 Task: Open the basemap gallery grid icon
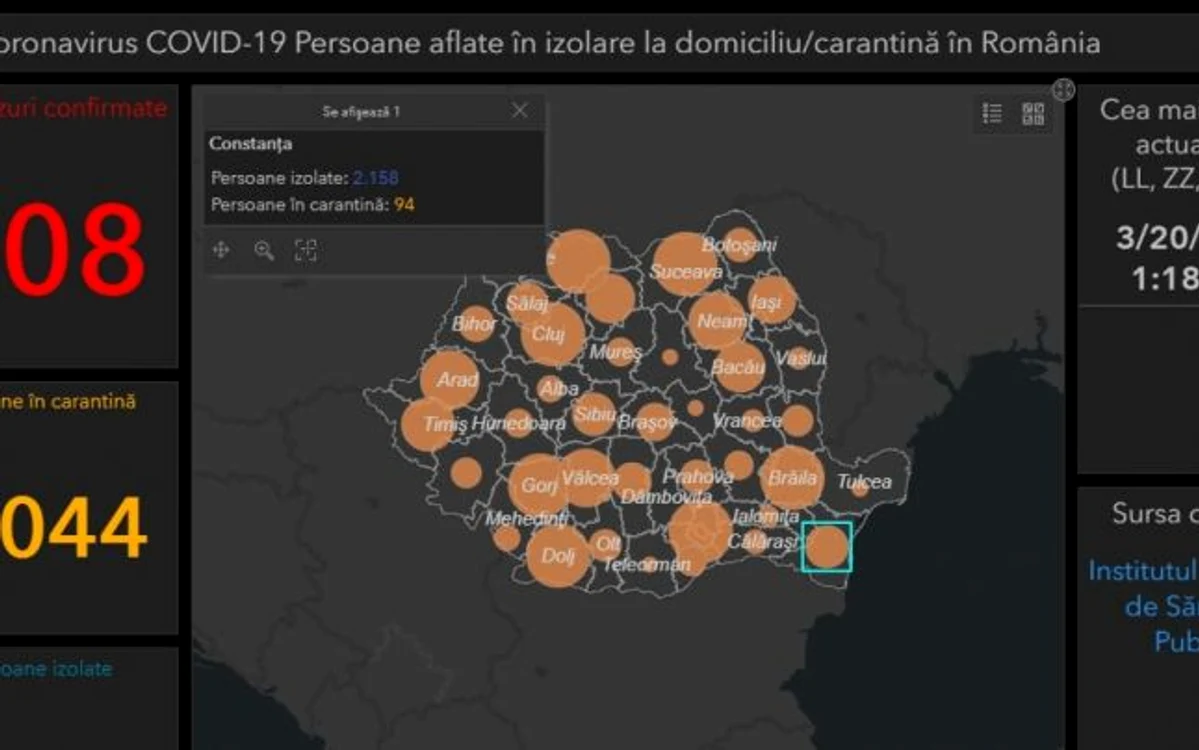coord(1033,113)
